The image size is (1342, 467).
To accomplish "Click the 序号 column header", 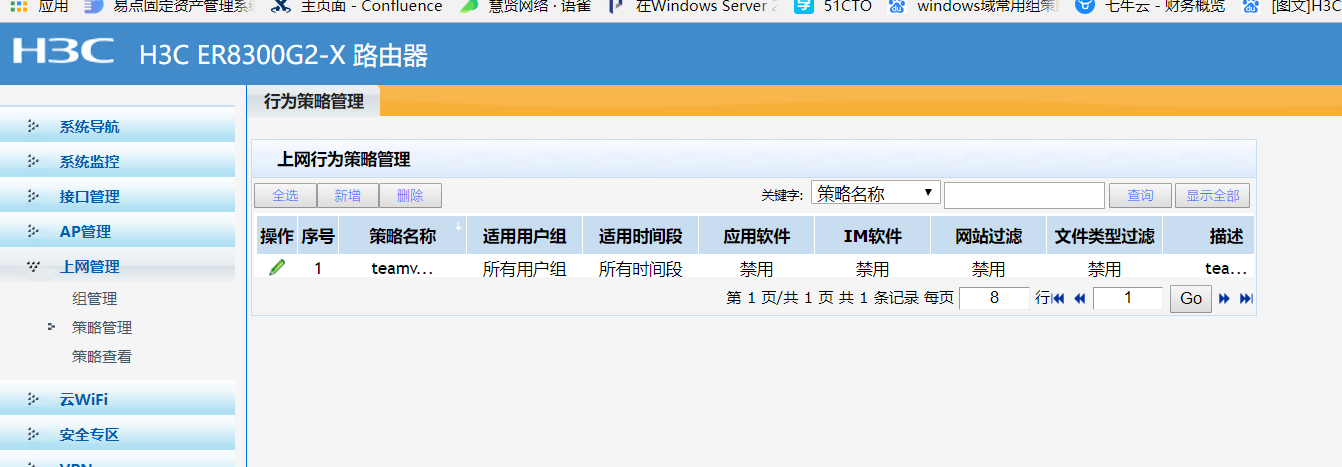I will click(318, 236).
